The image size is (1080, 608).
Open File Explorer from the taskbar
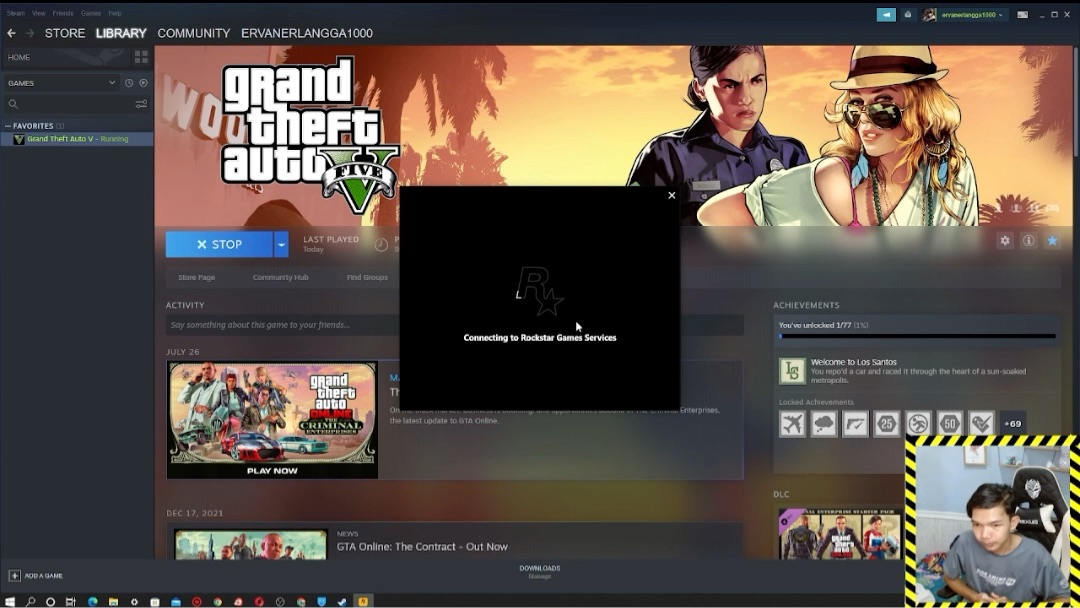pyautogui.click(x=114, y=601)
